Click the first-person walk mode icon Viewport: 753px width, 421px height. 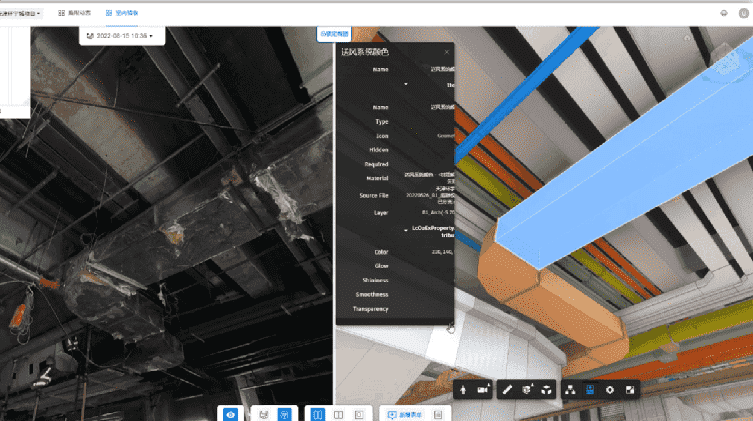click(x=465, y=389)
